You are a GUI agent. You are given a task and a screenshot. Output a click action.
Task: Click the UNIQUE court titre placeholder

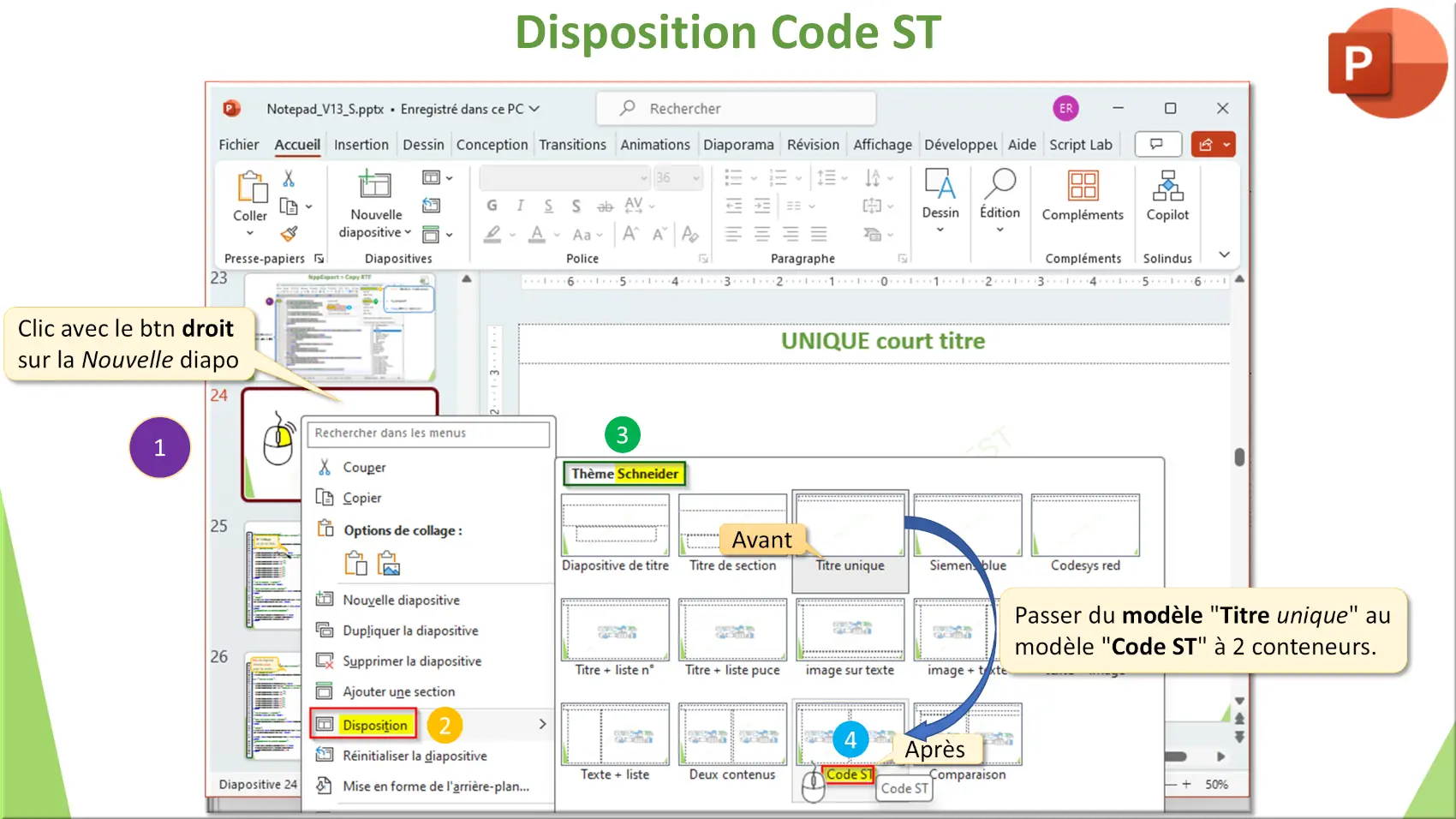point(874,342)
